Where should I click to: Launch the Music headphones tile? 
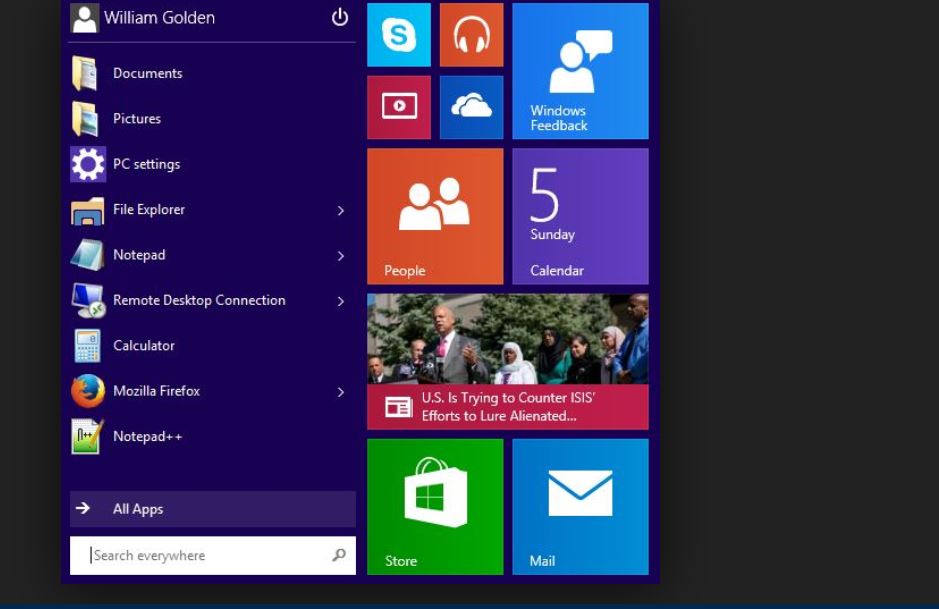coord(471,35)
